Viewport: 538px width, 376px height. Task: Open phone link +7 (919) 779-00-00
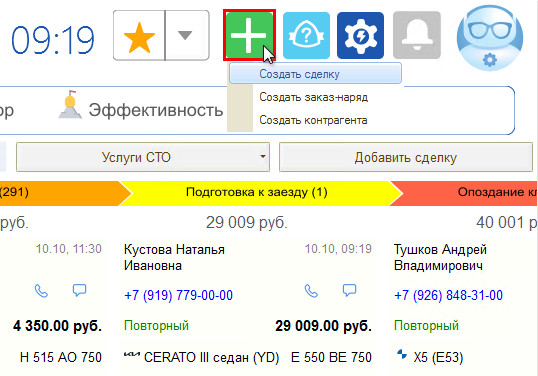[x=178, y=295]
